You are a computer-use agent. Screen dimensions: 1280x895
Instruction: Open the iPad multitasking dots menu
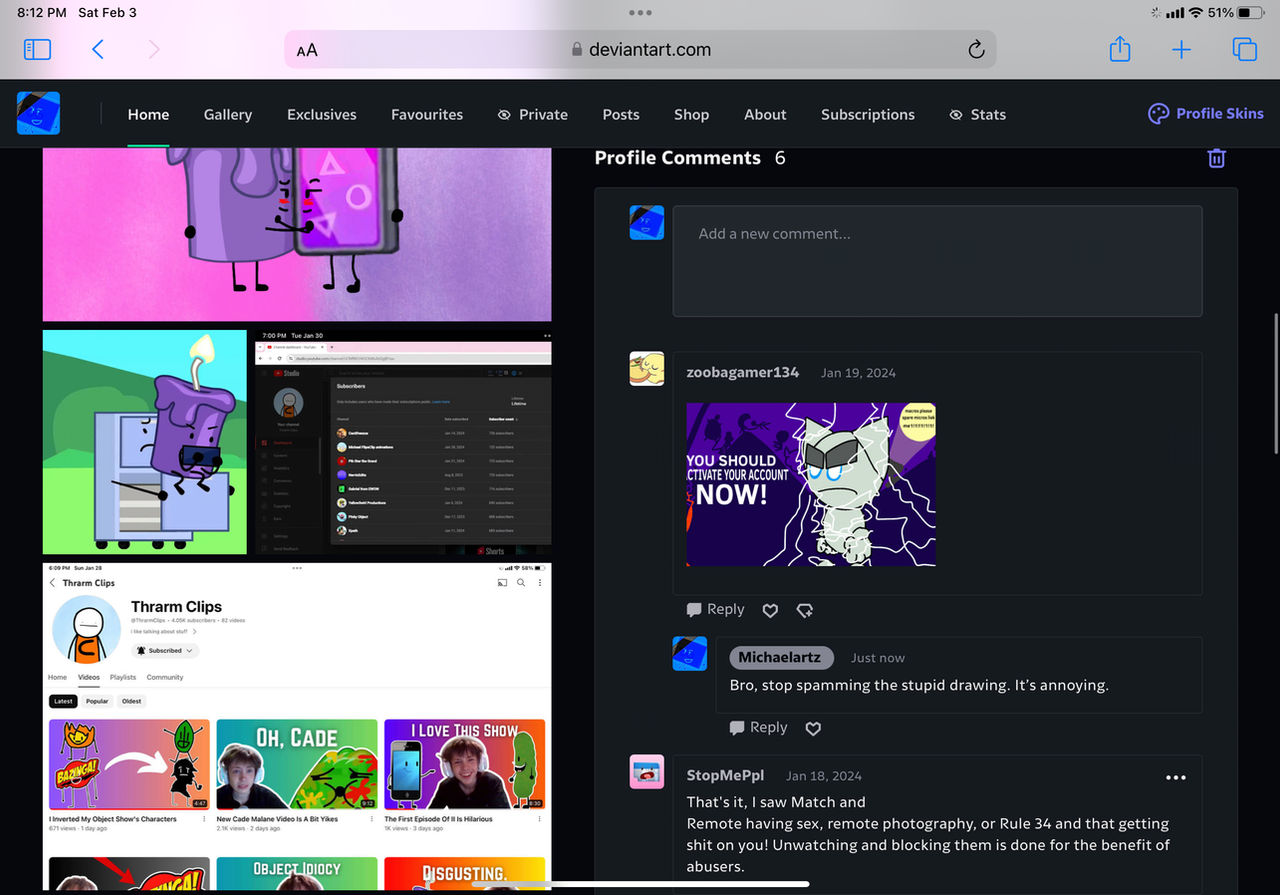coord(640,12)
